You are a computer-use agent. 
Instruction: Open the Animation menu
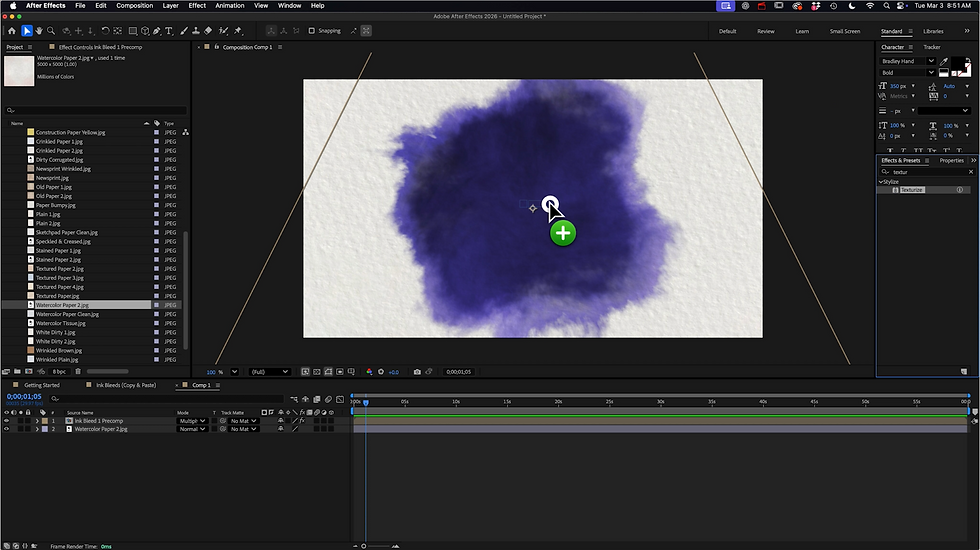click(230, 6)
